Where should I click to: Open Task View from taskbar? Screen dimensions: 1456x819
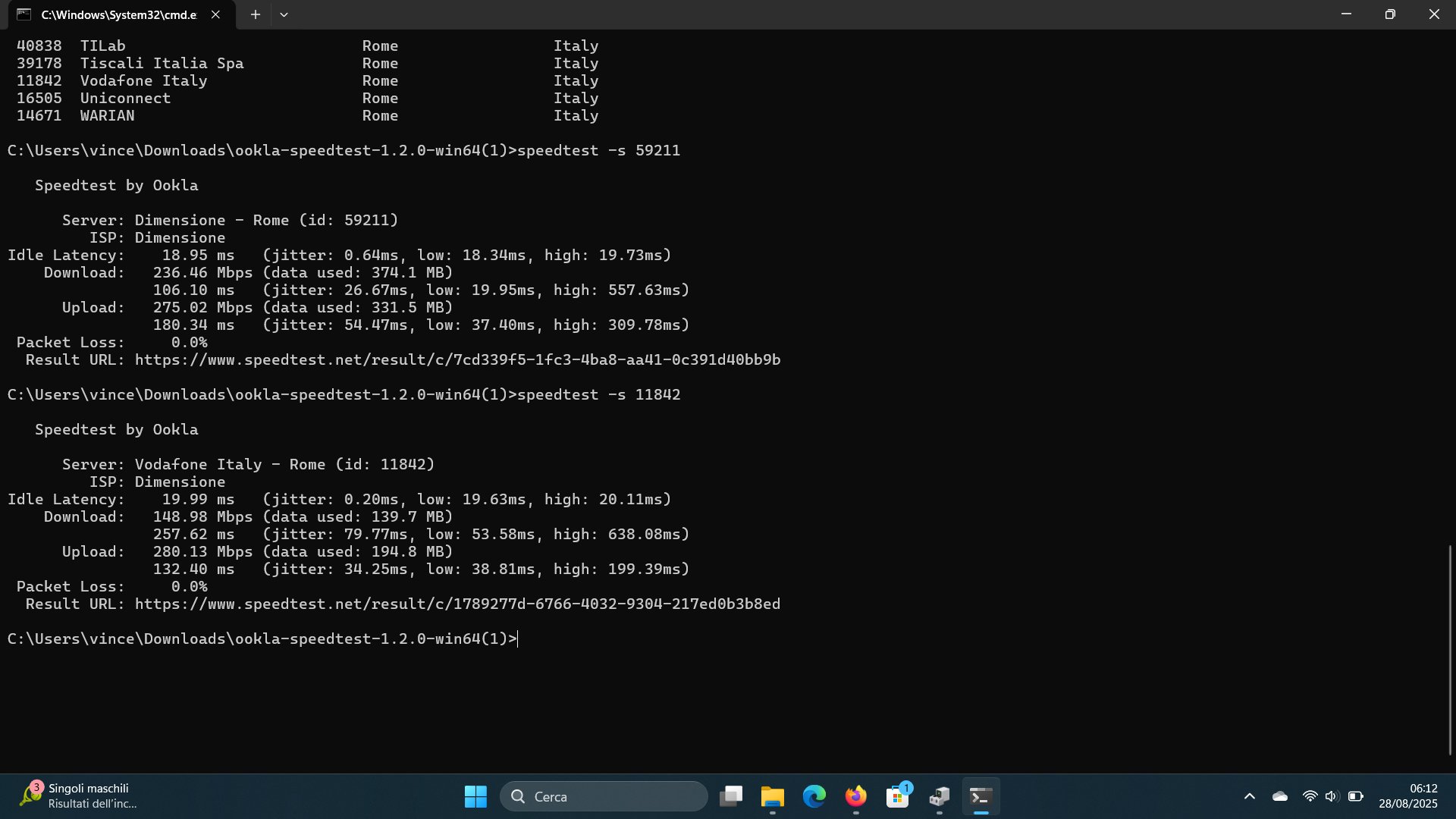coord(731,796)
